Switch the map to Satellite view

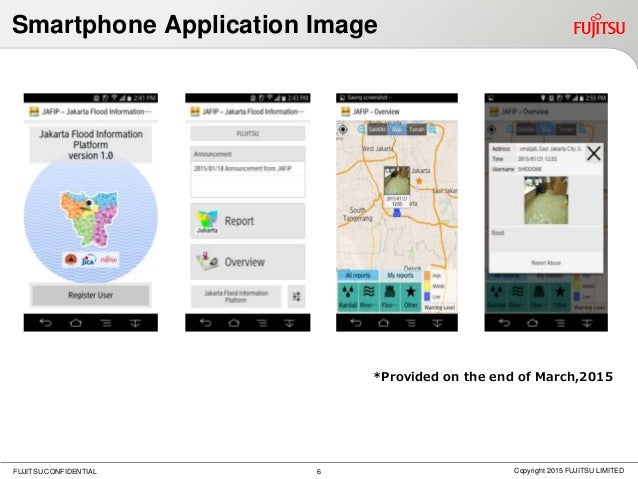pyautogui.click(x=377, y=129)
